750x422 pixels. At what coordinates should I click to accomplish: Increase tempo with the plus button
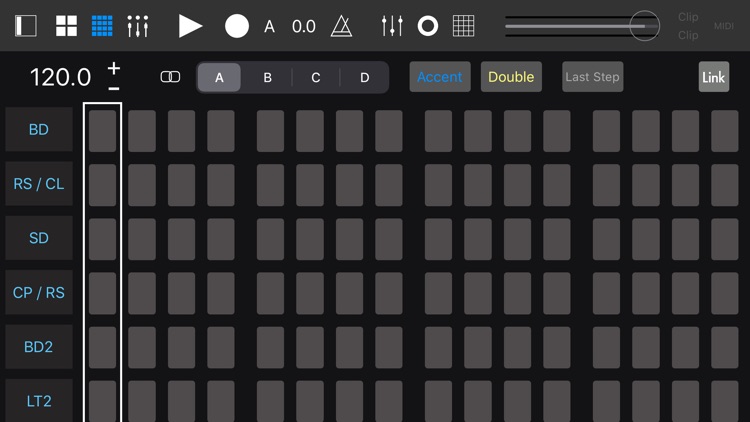tap(113, 68)
